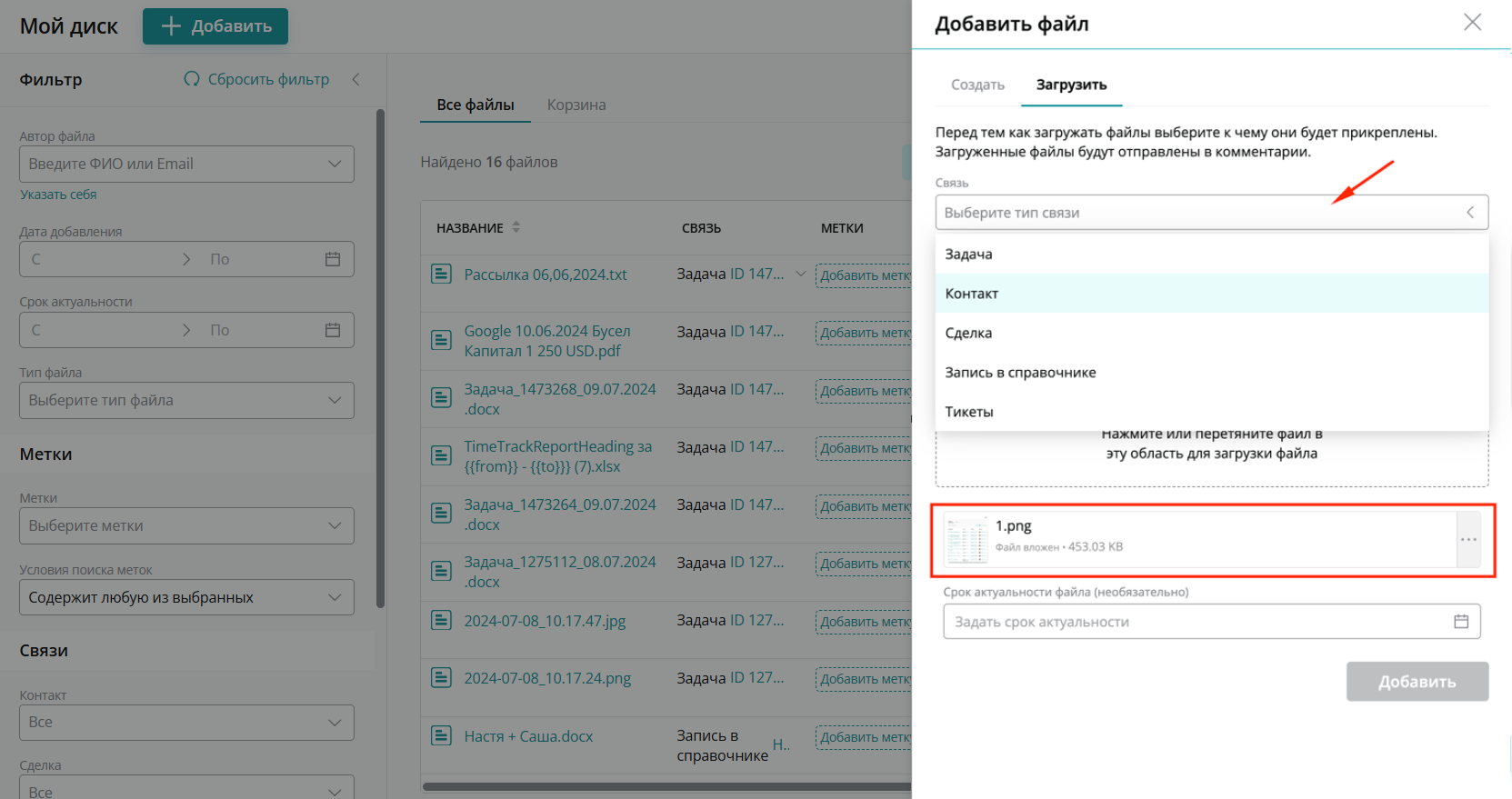Open the three-dot menu for 1.png
The width and height of the screenshot is (1512, 799).
[x=1468, y=540]
